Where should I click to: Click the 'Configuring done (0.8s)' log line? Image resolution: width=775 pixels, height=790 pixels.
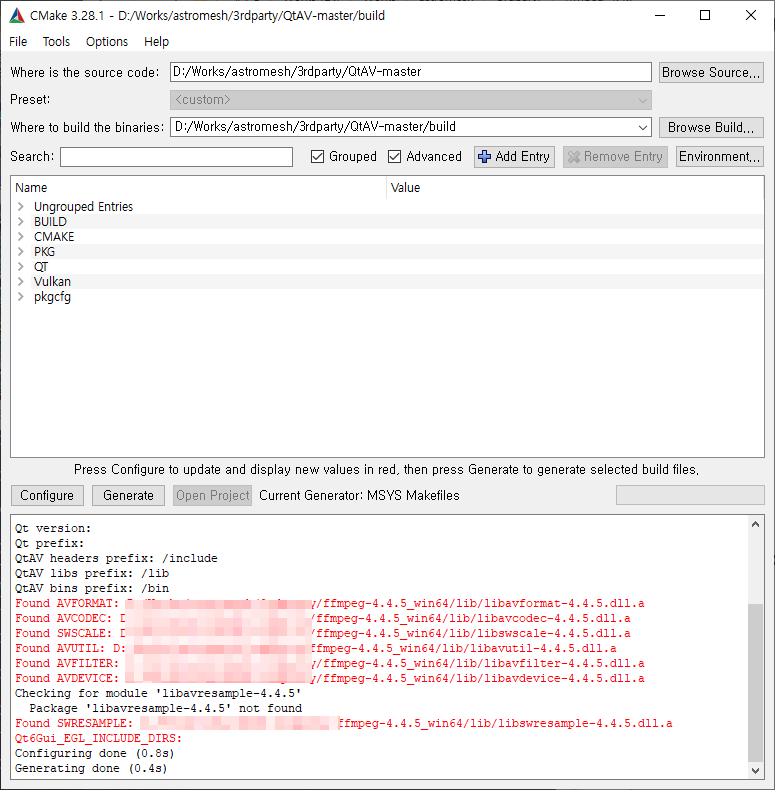(95, 753)
